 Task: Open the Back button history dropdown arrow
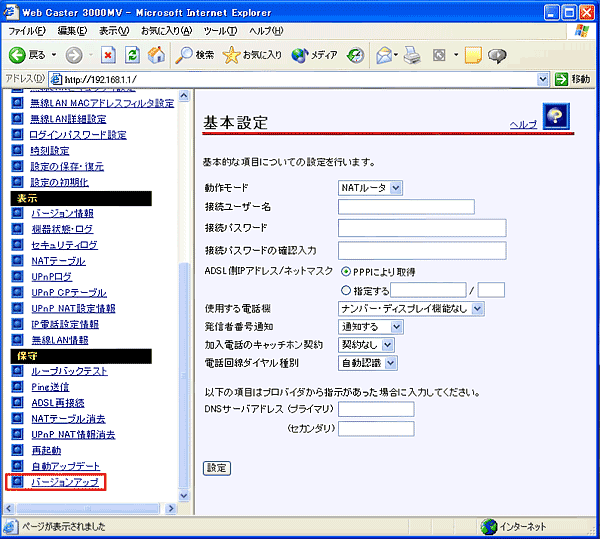coord(54,55)
